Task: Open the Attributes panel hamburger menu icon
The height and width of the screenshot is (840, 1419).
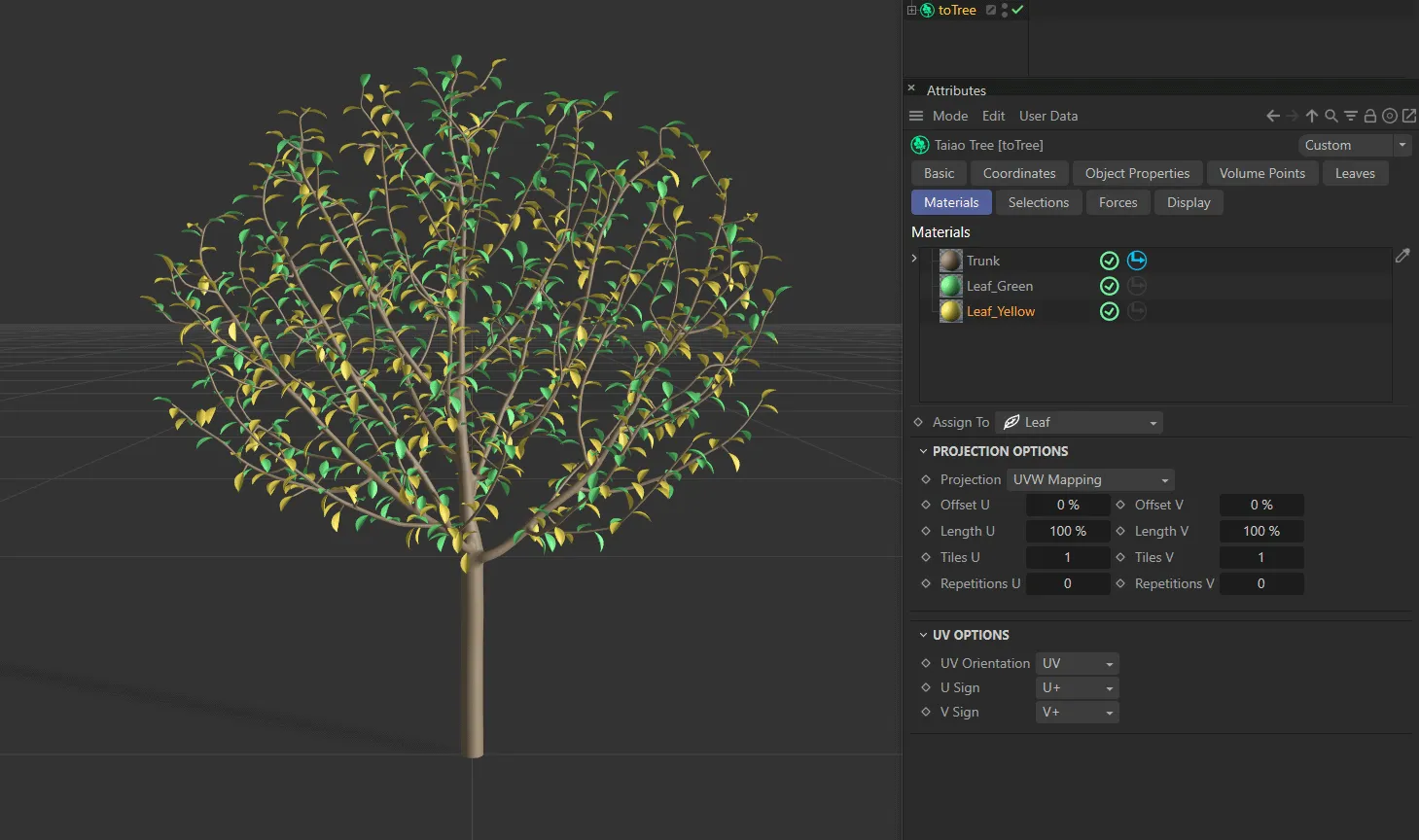Action: pos(915,116)
